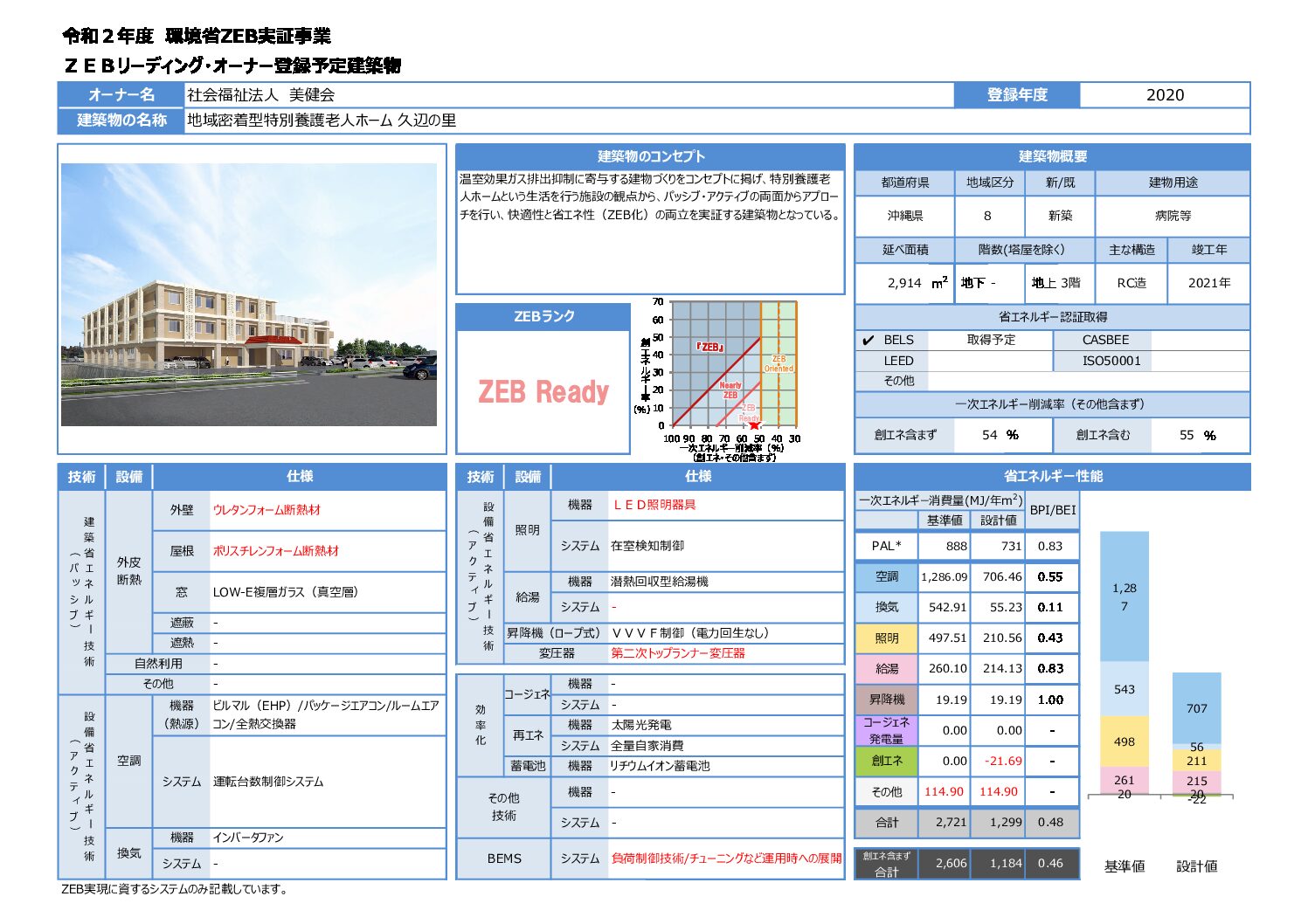Click the blue 空調 category cell
Image resolution: width=1308 pixels, height=924 pixels.
[886, 576]
